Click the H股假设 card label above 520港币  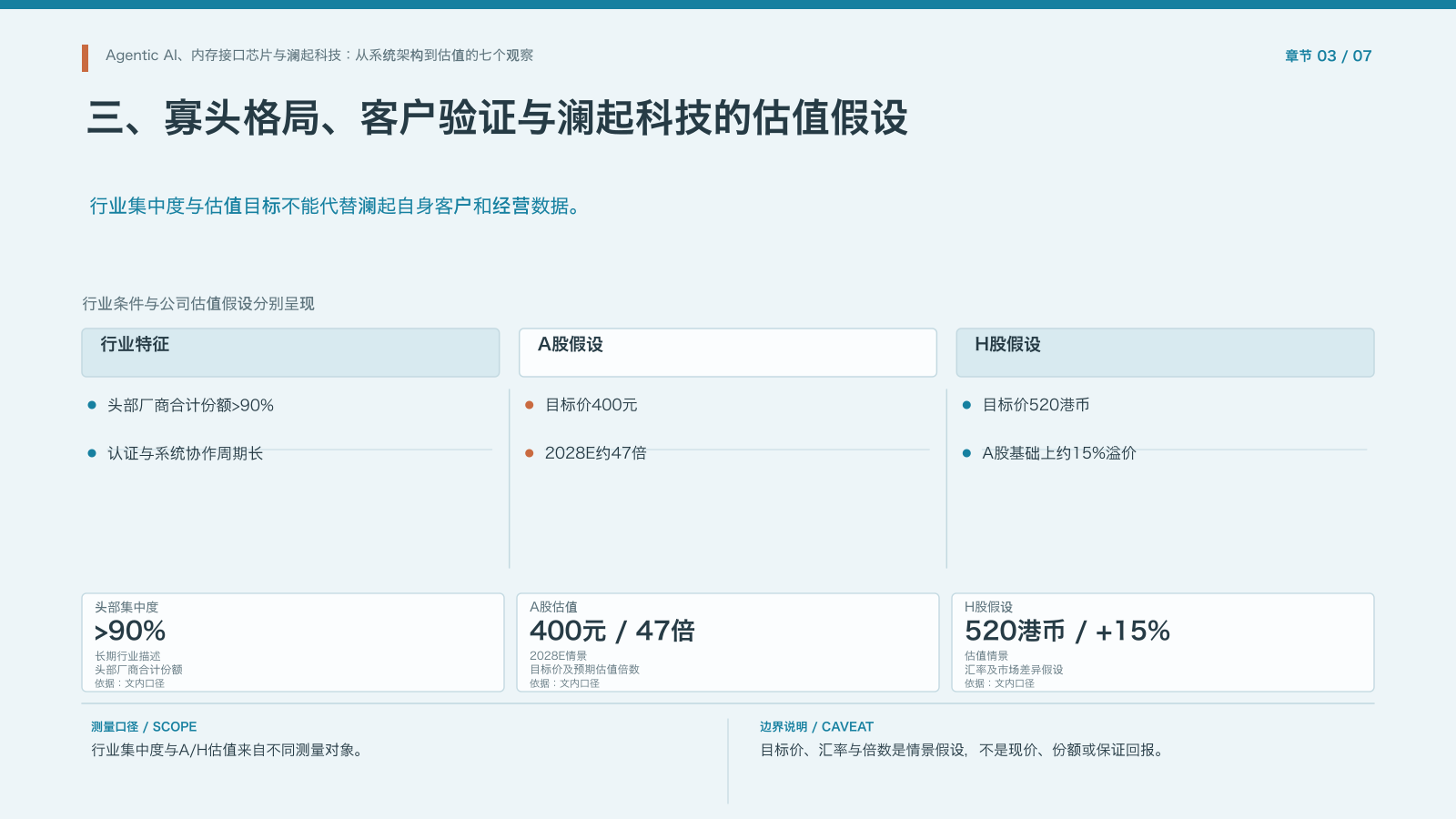click(x=988, y=607)
